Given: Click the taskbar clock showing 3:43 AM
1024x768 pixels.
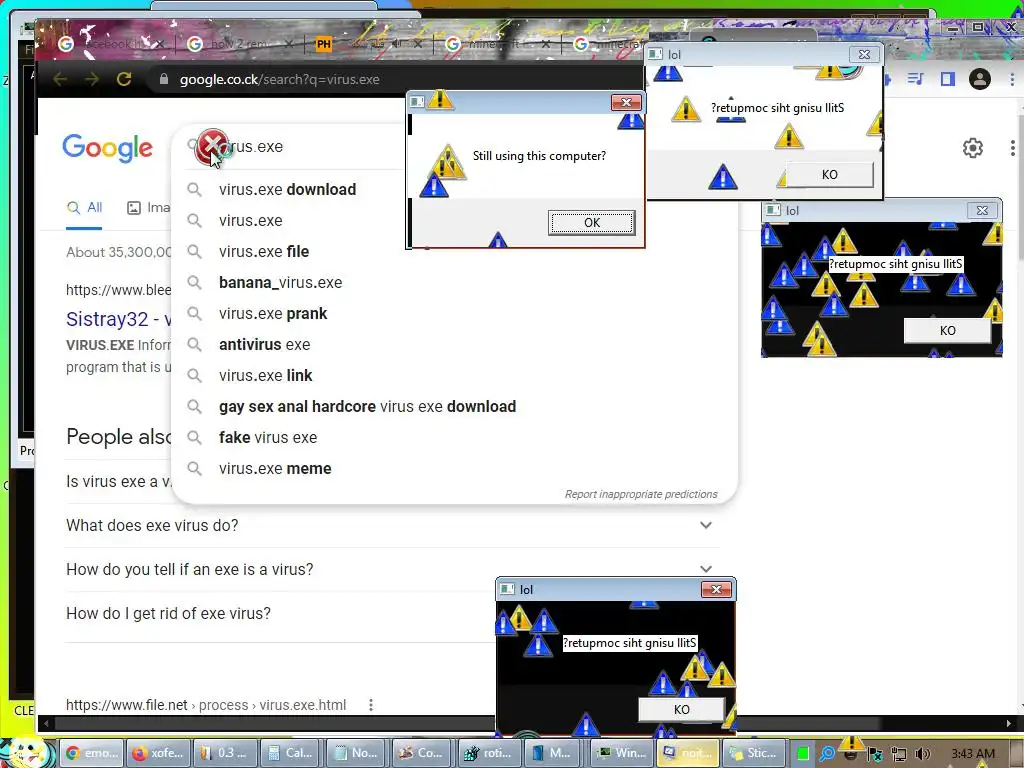Looking at the screenshot, I should coord(973,754).
